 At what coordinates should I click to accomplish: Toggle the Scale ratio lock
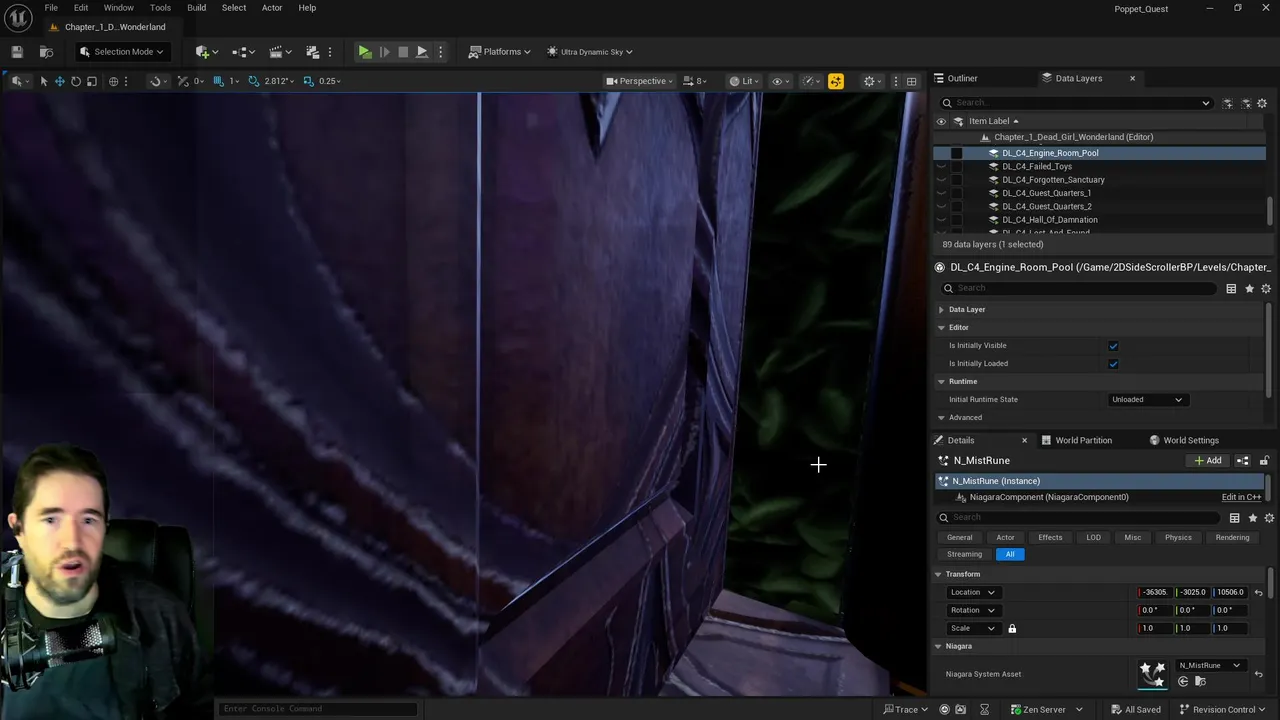point(1012,629)
